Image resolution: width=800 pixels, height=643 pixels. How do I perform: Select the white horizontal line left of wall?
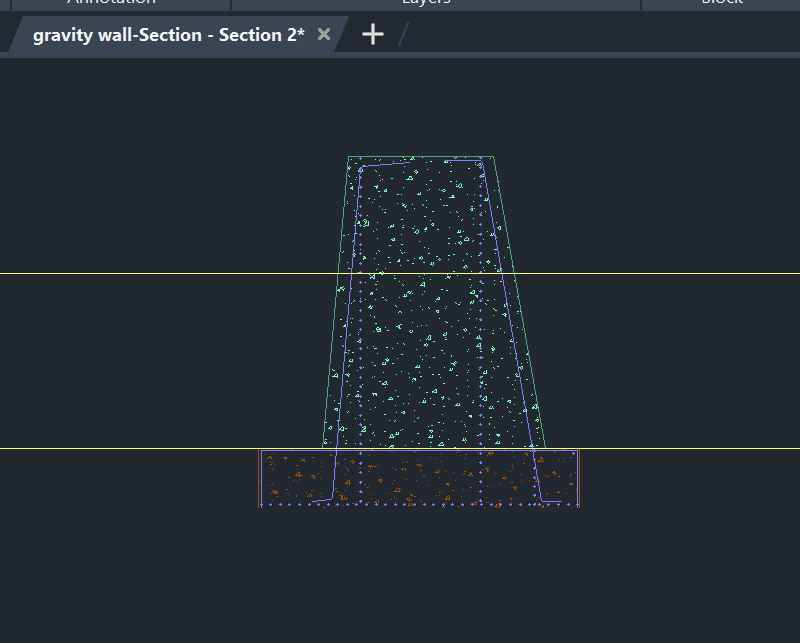click(150, 273)
